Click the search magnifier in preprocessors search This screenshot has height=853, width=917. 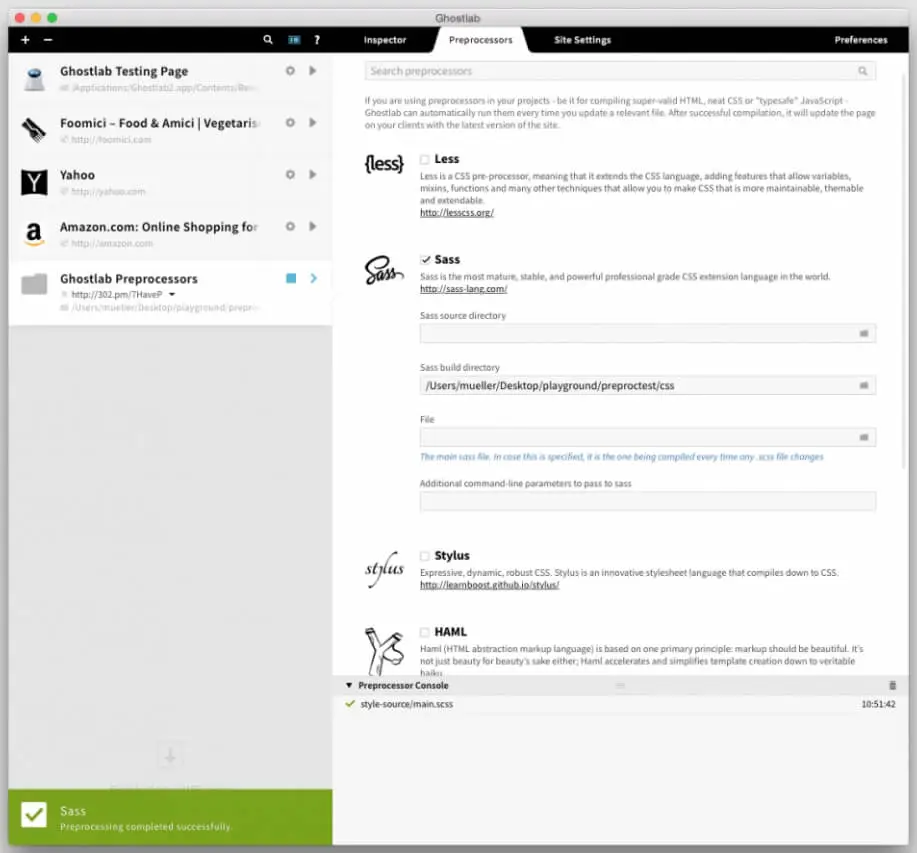coord(863,71)
